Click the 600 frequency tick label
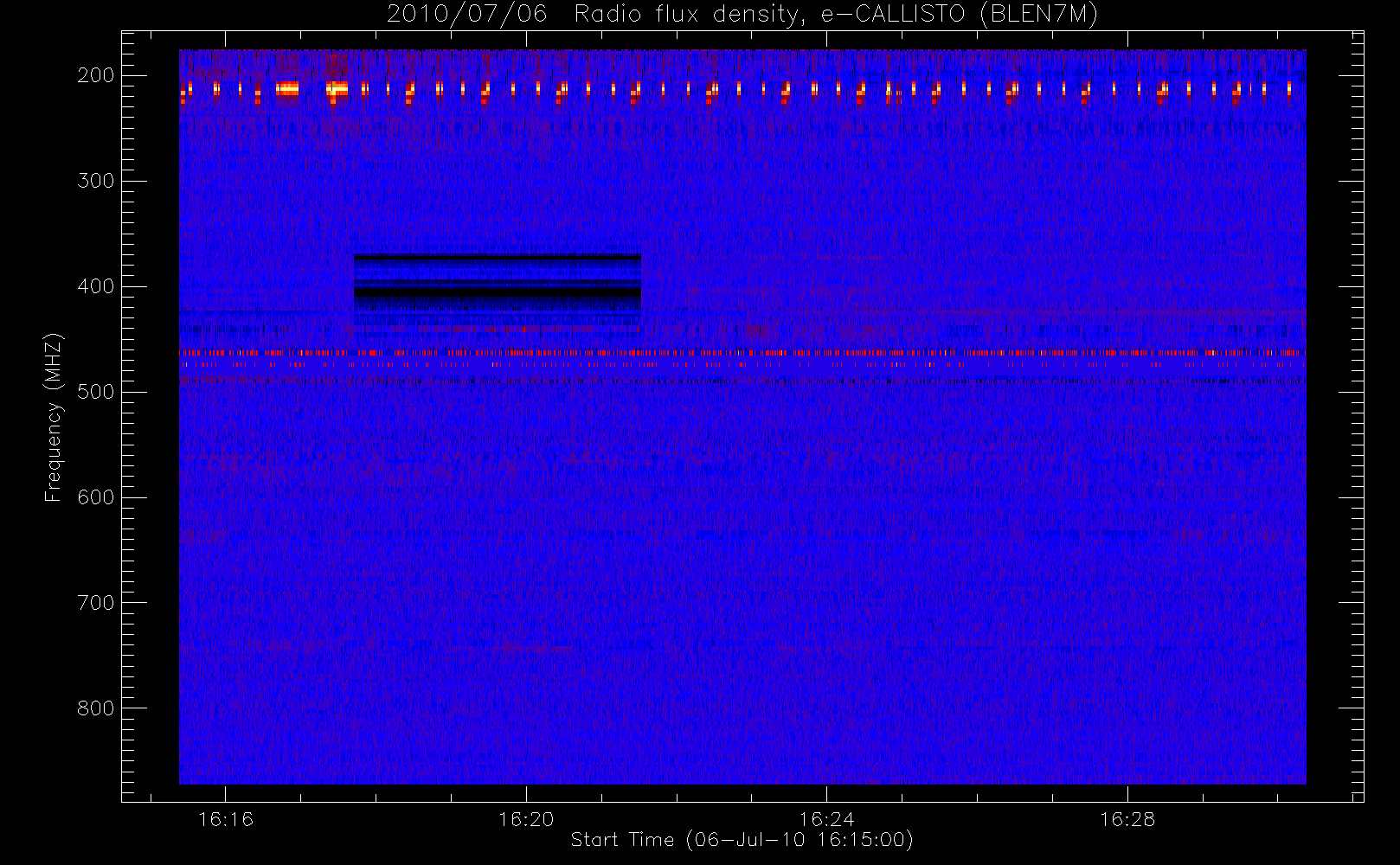The width and height of the screenshot is (1400, 865). 96,497
